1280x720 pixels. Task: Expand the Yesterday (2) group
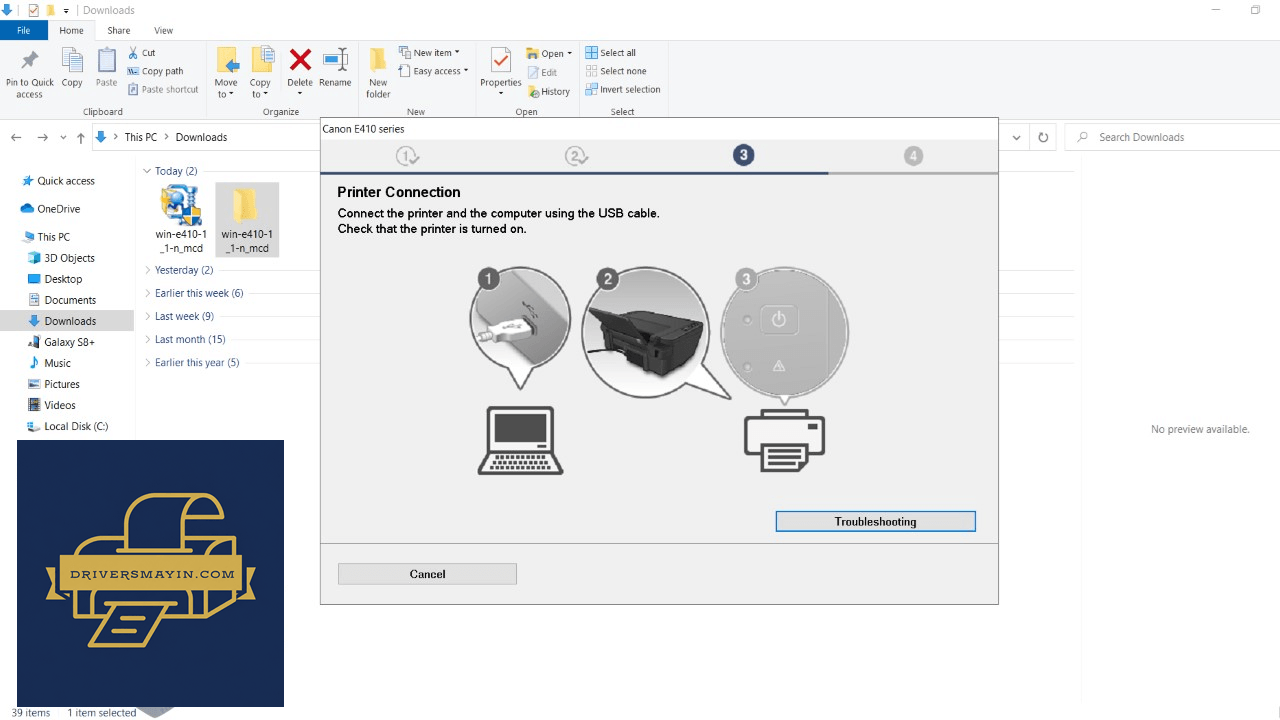(x=147, y=270)
